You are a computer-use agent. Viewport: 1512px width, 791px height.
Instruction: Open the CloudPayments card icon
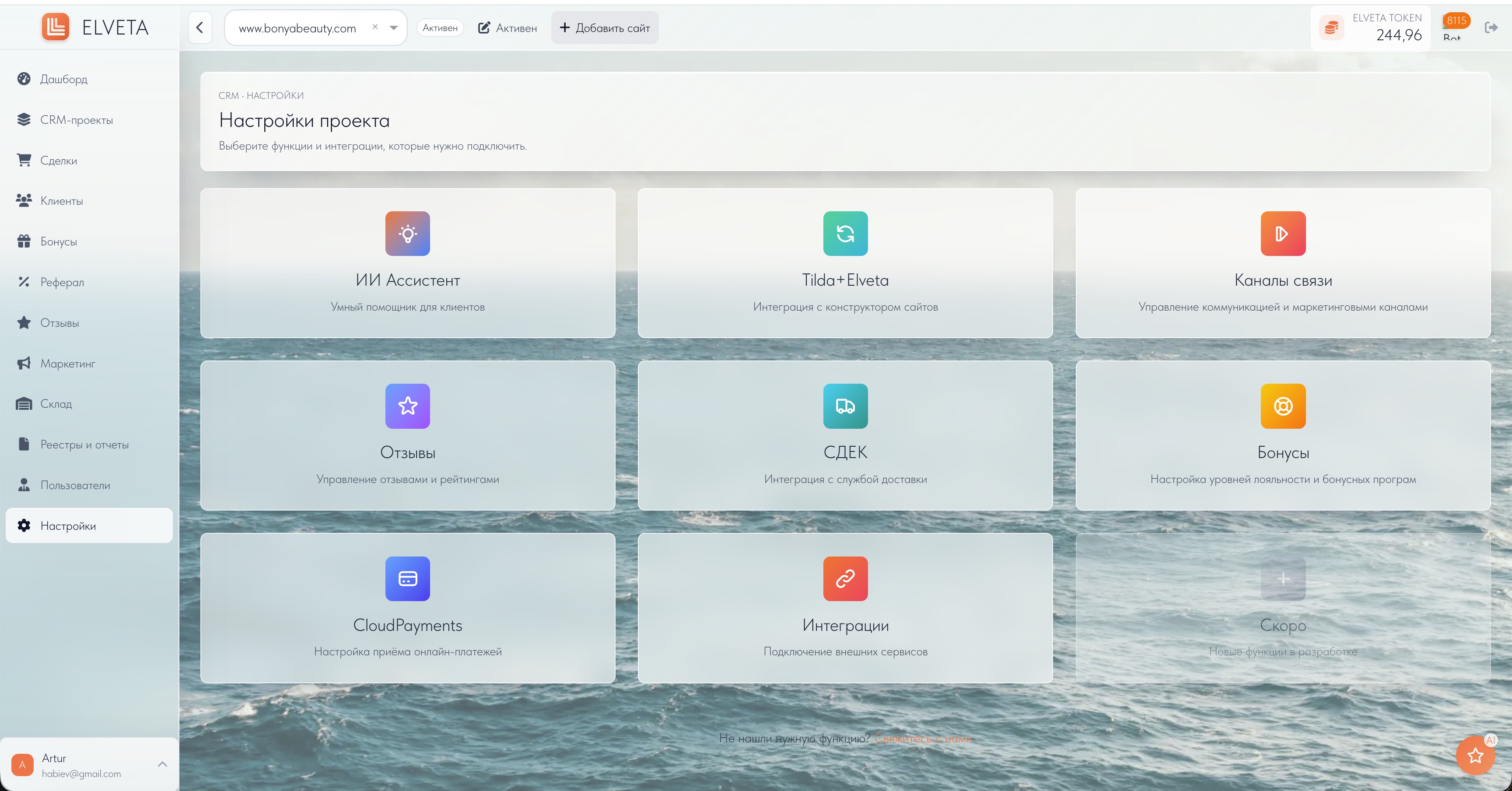point(407,578)
